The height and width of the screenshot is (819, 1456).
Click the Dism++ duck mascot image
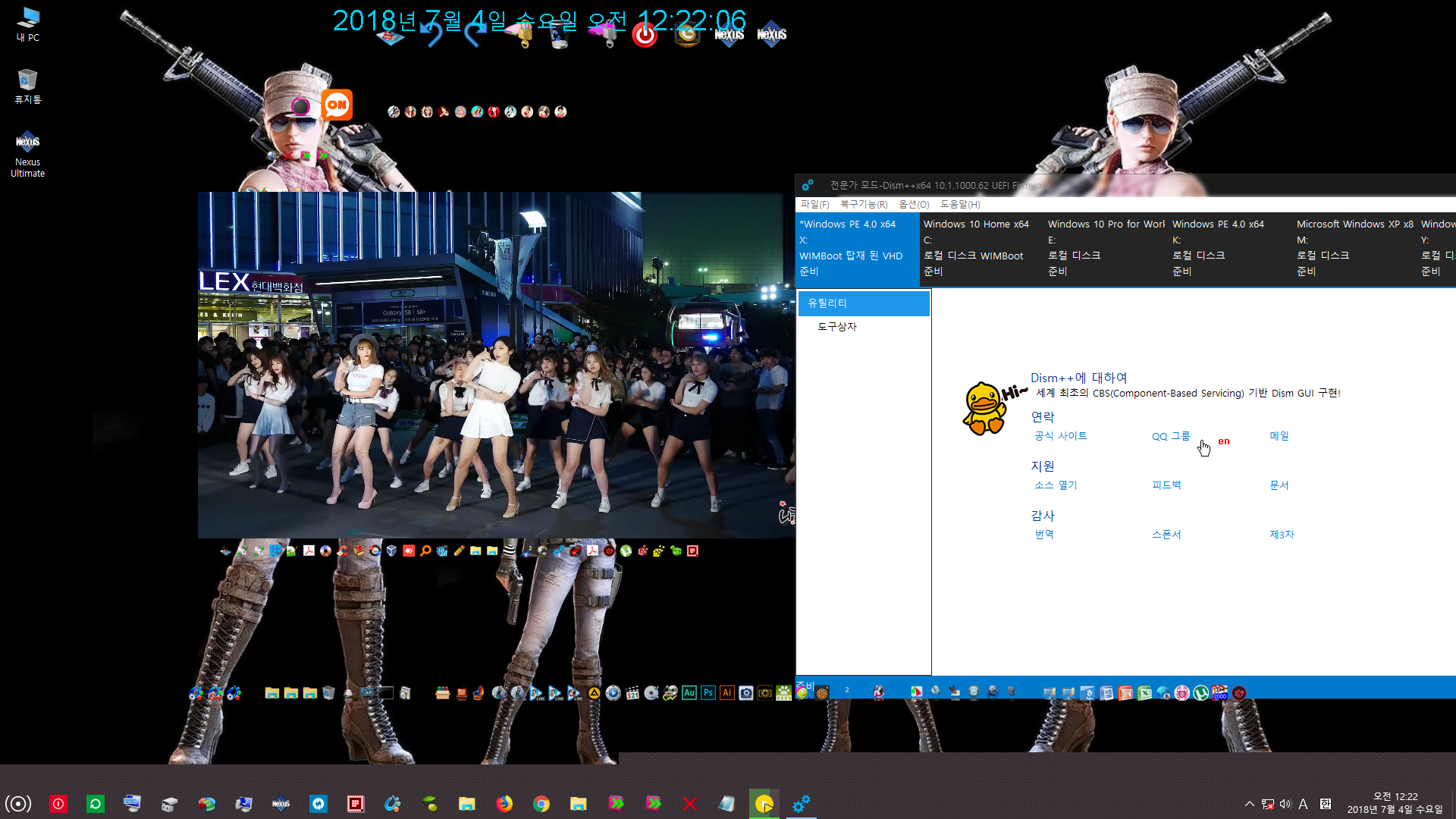coord(986,408)
